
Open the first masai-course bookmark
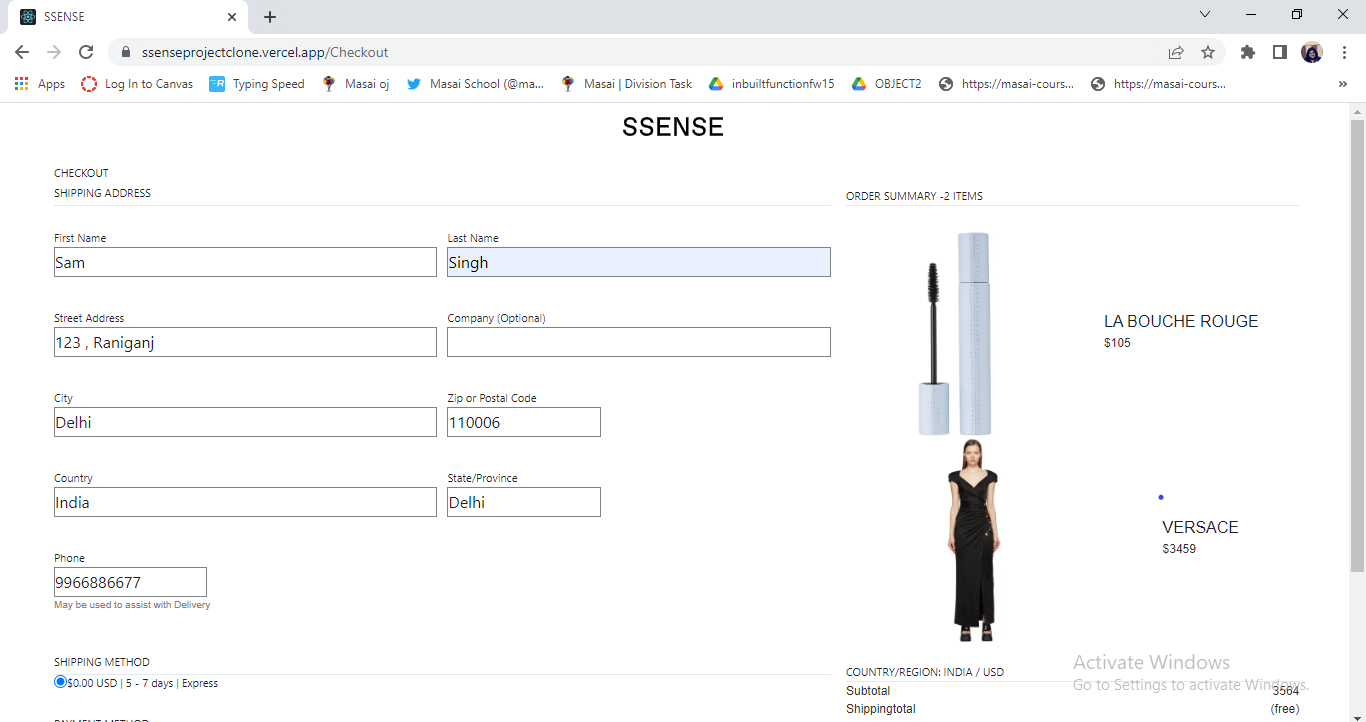[1006, 84]
